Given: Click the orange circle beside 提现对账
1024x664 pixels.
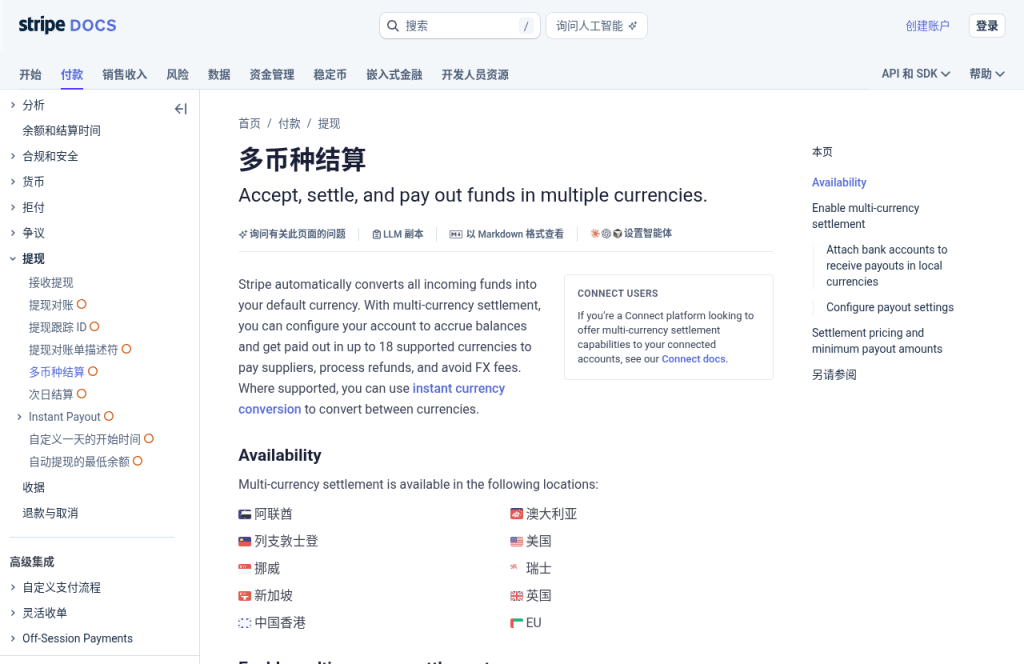Looking at the screenshot, I should point(82,304).
